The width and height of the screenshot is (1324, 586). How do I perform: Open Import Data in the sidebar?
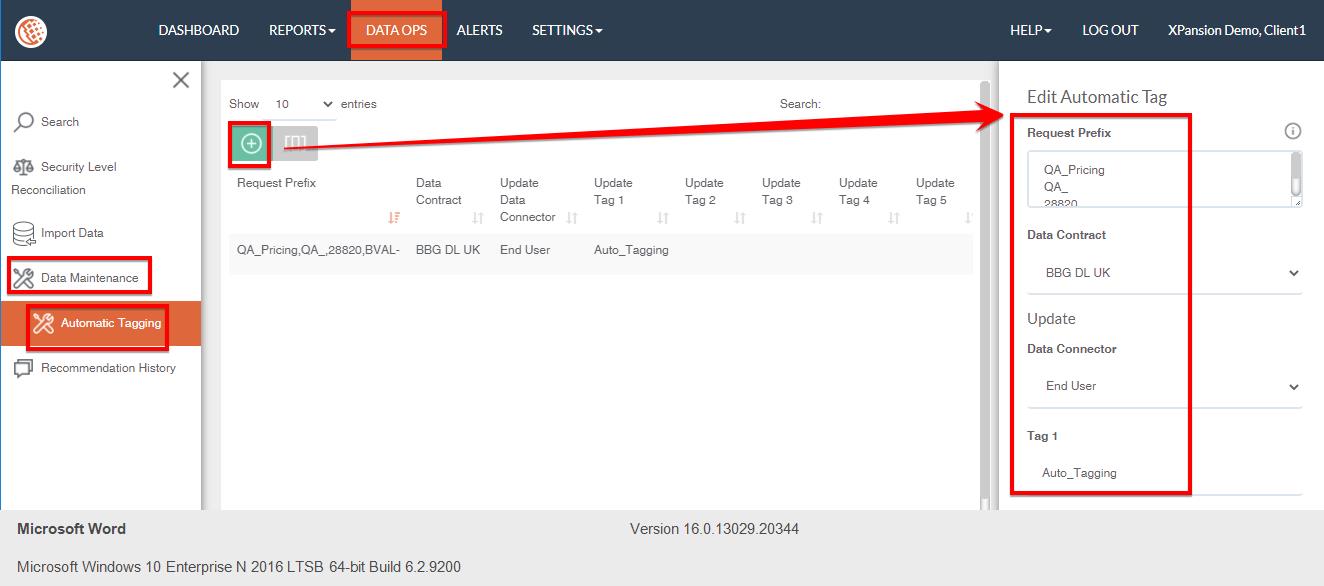point(71,233)
